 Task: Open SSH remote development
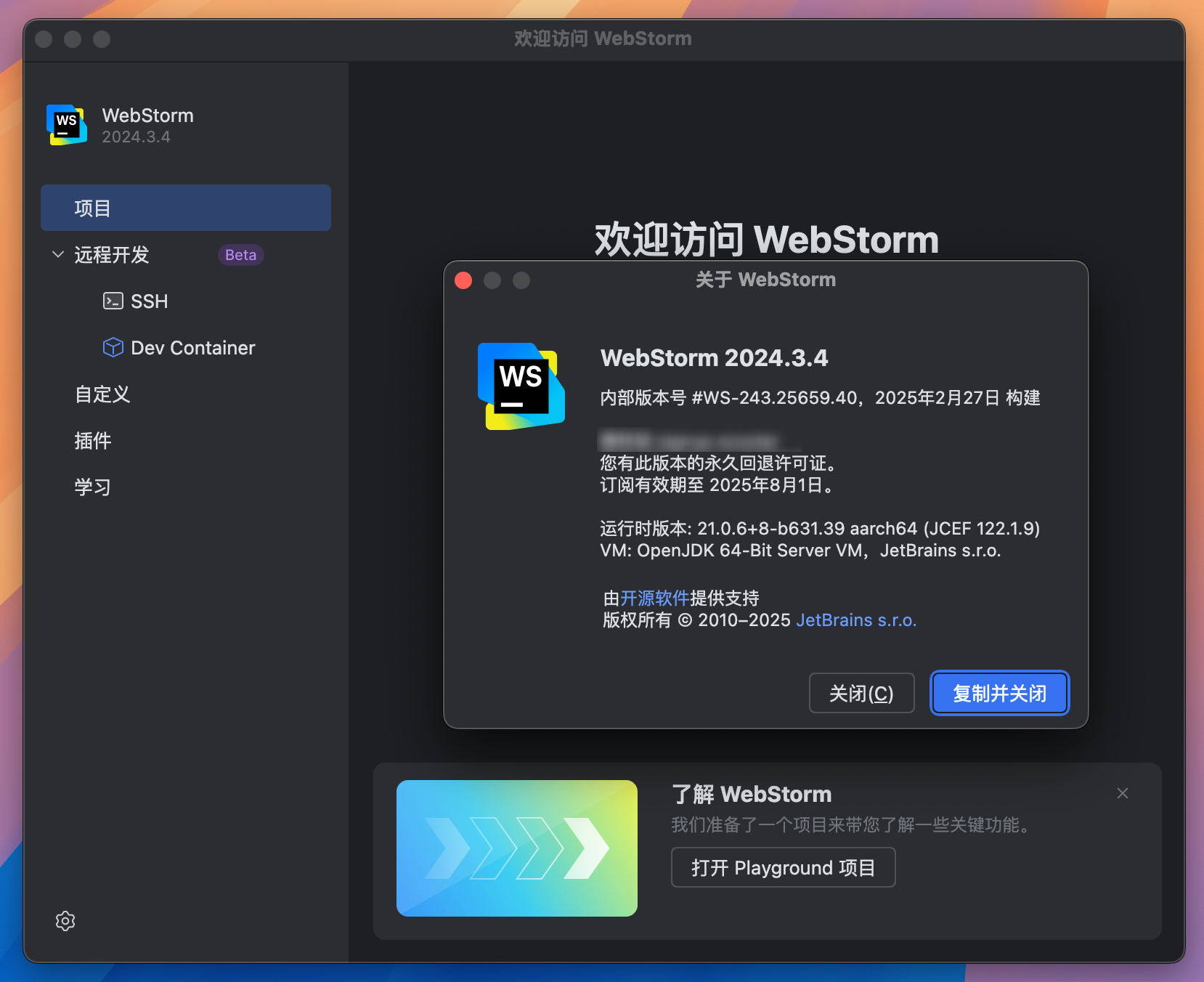[149, 301]
